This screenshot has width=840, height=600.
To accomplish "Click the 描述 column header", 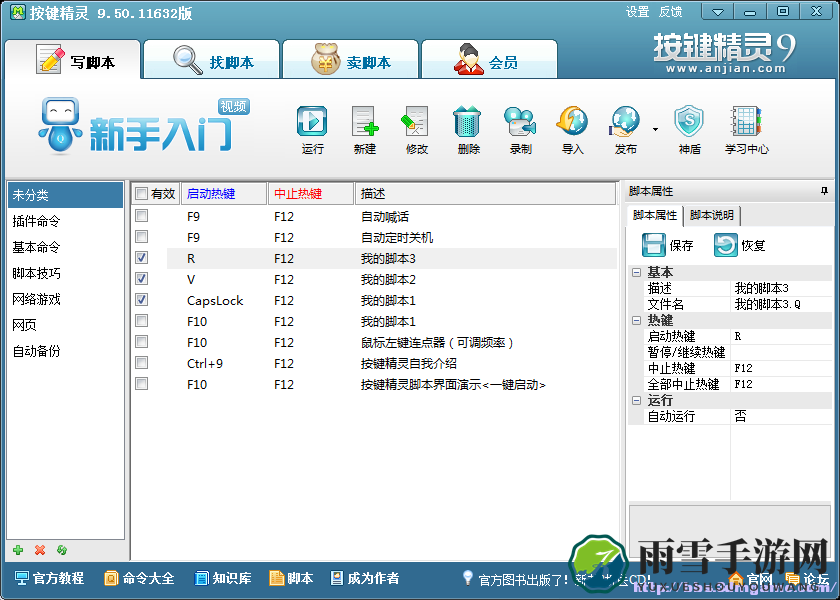I will 485,193.
